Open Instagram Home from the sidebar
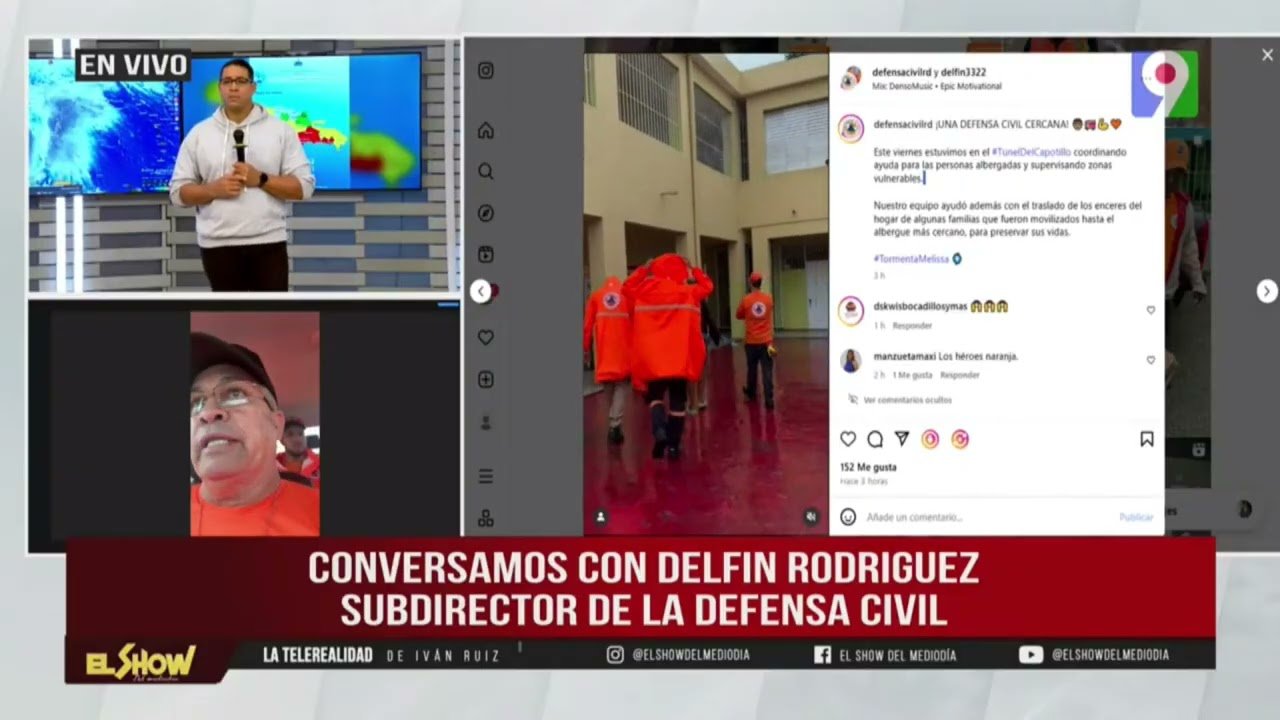 click(x=486, y=130)
